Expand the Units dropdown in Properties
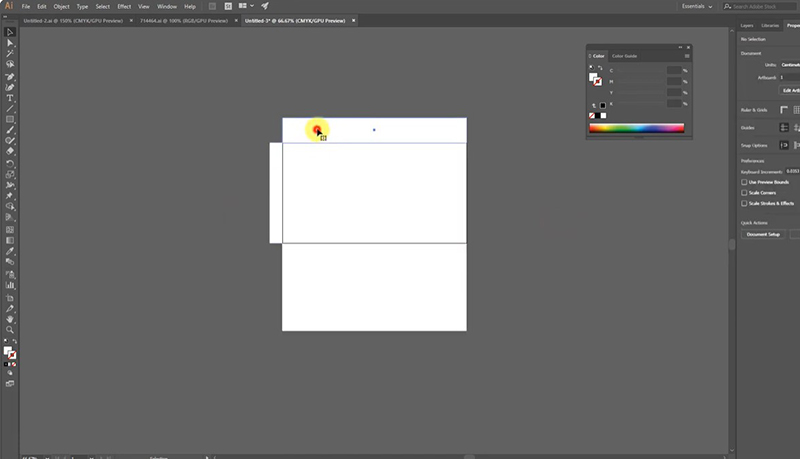The height and width of the screenshot is (459, 800). coord(790,65)
